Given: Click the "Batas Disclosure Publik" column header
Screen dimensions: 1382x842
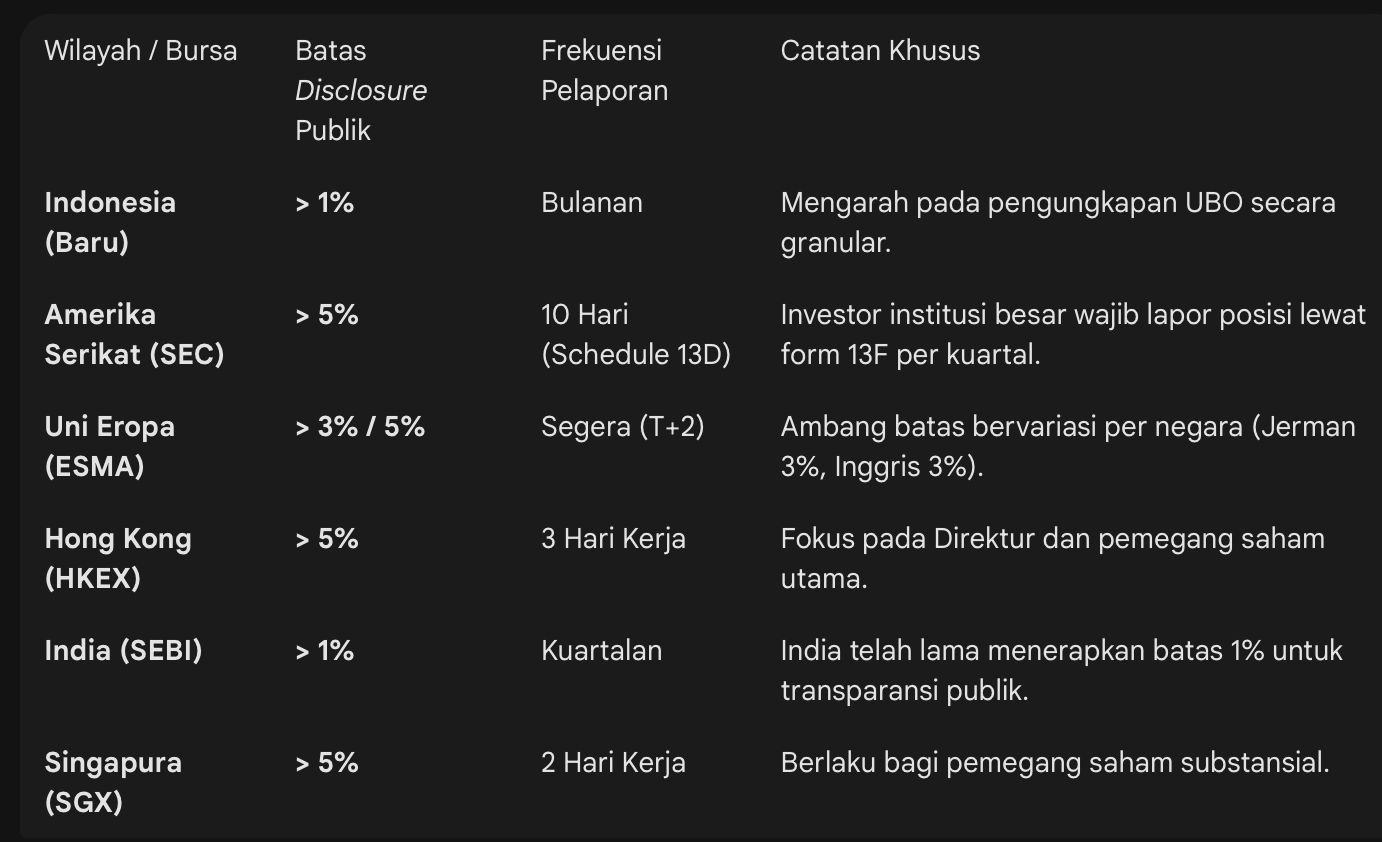Looking at the screenshot, I should pyautogui.click(x=360, y=90).
